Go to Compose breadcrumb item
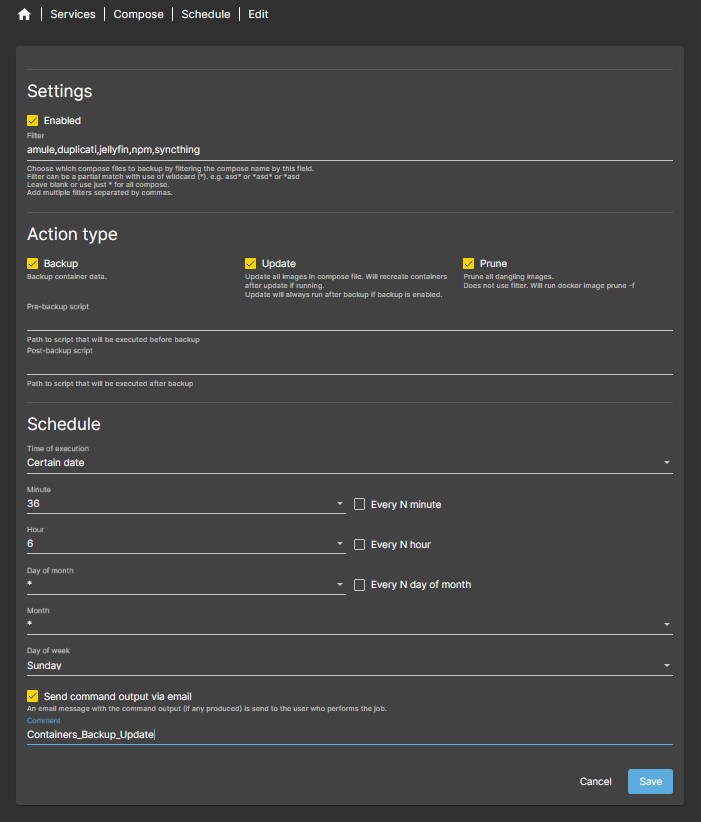Screen dimensions: 701x822 139,15
